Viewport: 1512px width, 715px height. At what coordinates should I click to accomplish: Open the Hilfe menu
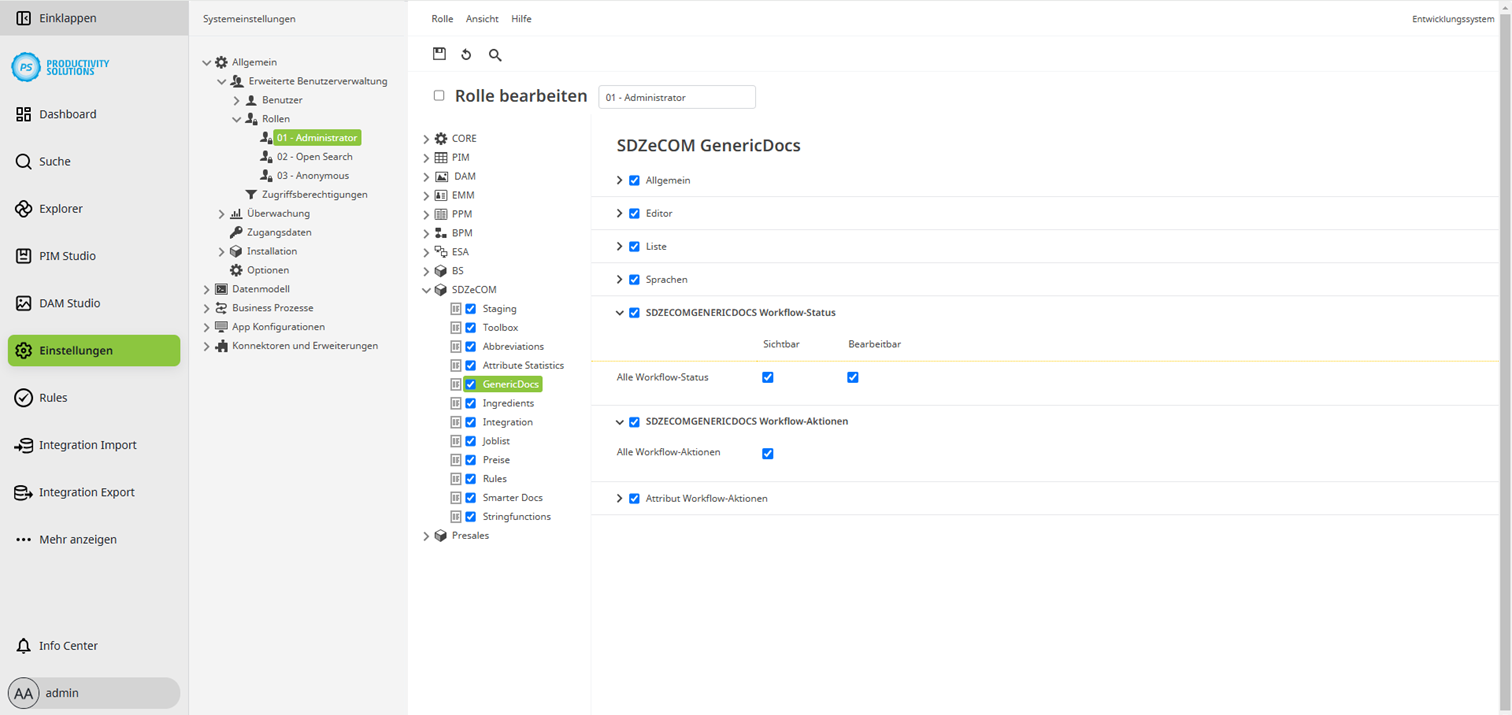tap(520, 18)
